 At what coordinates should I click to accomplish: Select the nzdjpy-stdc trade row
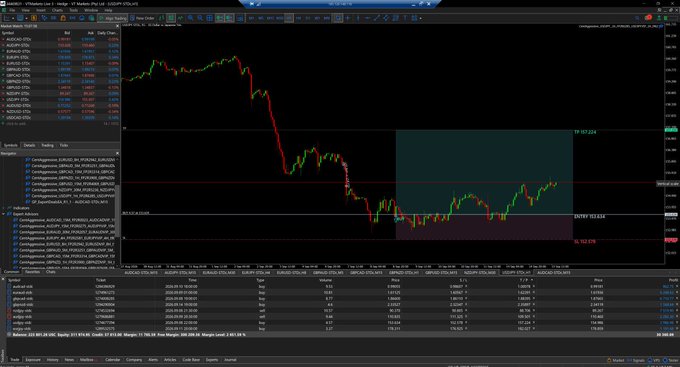[x=343, y=311]
